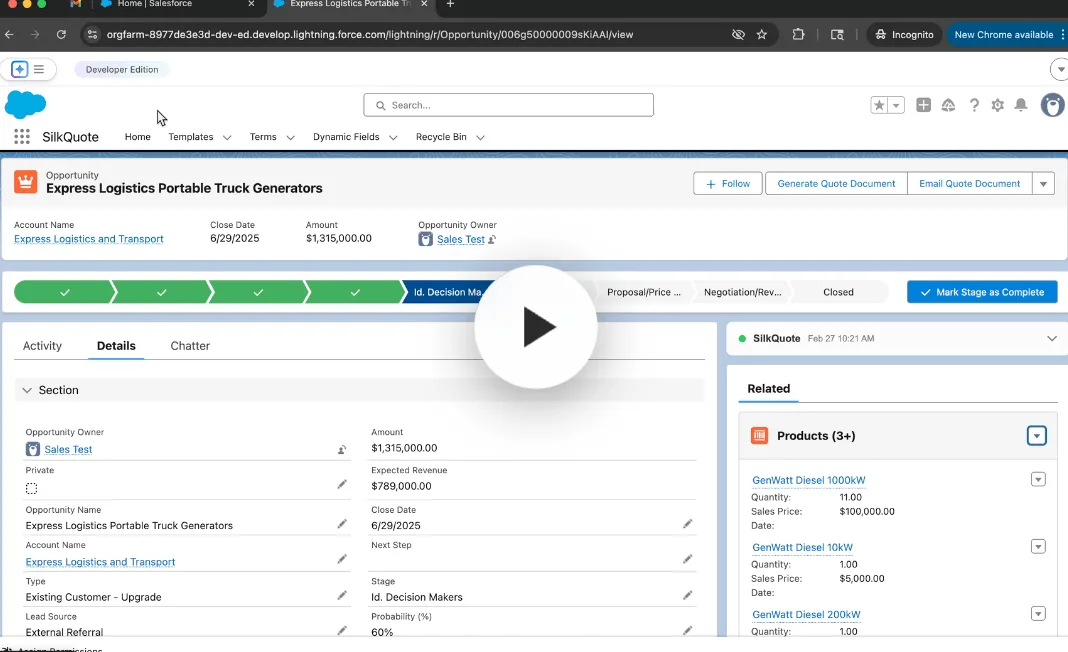Open the Templates nav dropdown
The height and width of the screenshot is (652, 1068).
click(x=227, y=137)
